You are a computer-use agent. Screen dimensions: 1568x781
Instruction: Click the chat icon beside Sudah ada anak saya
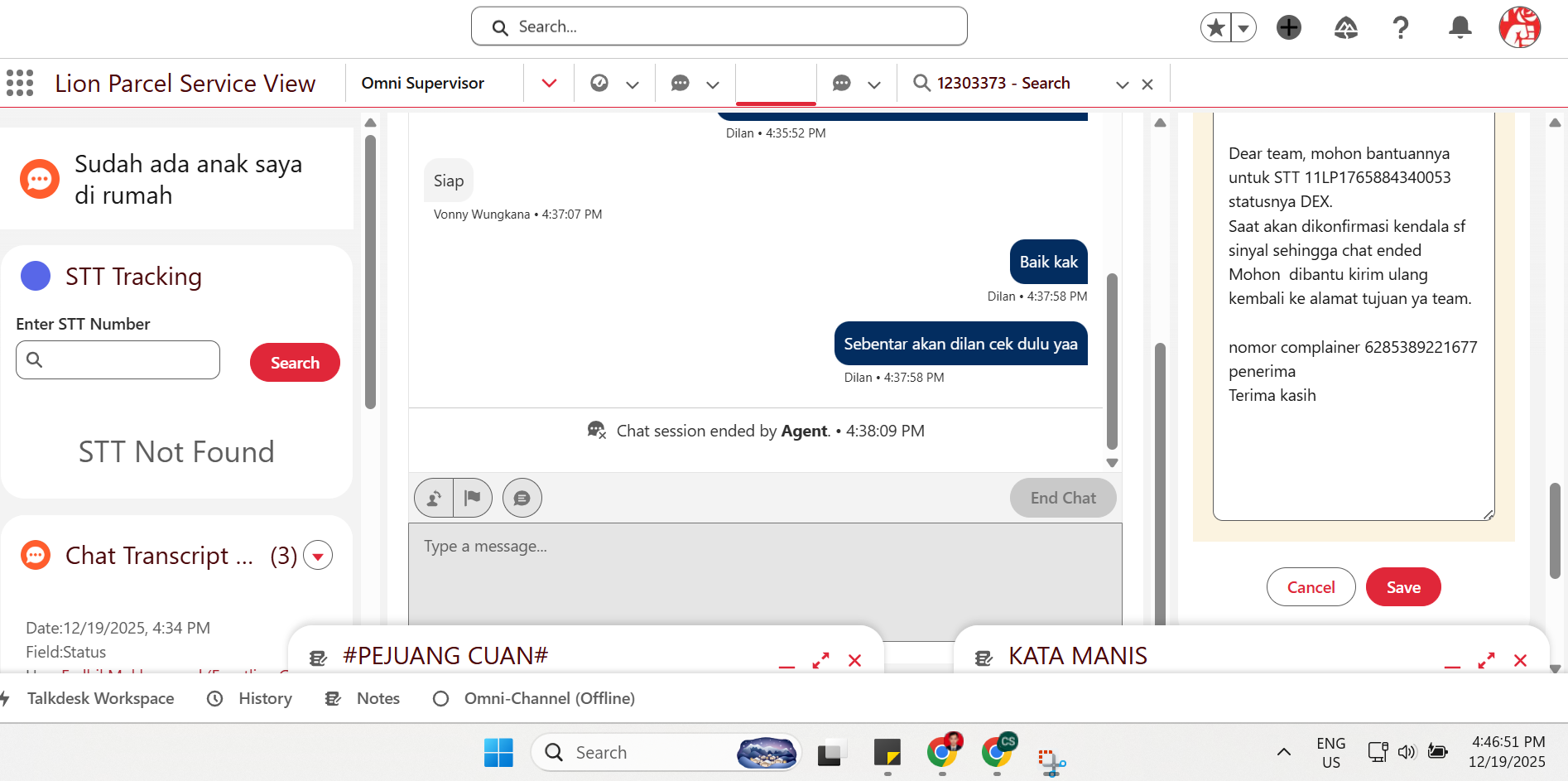(40, 179)
